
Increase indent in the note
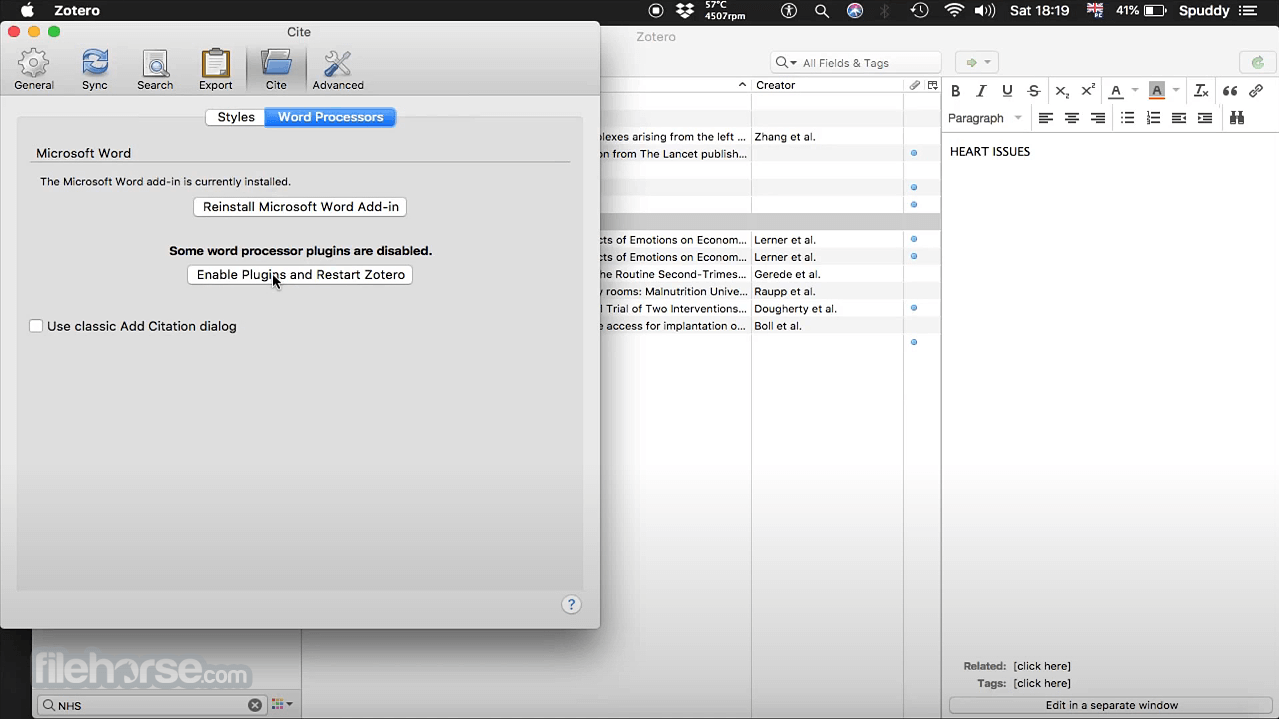pos(1205,118)
